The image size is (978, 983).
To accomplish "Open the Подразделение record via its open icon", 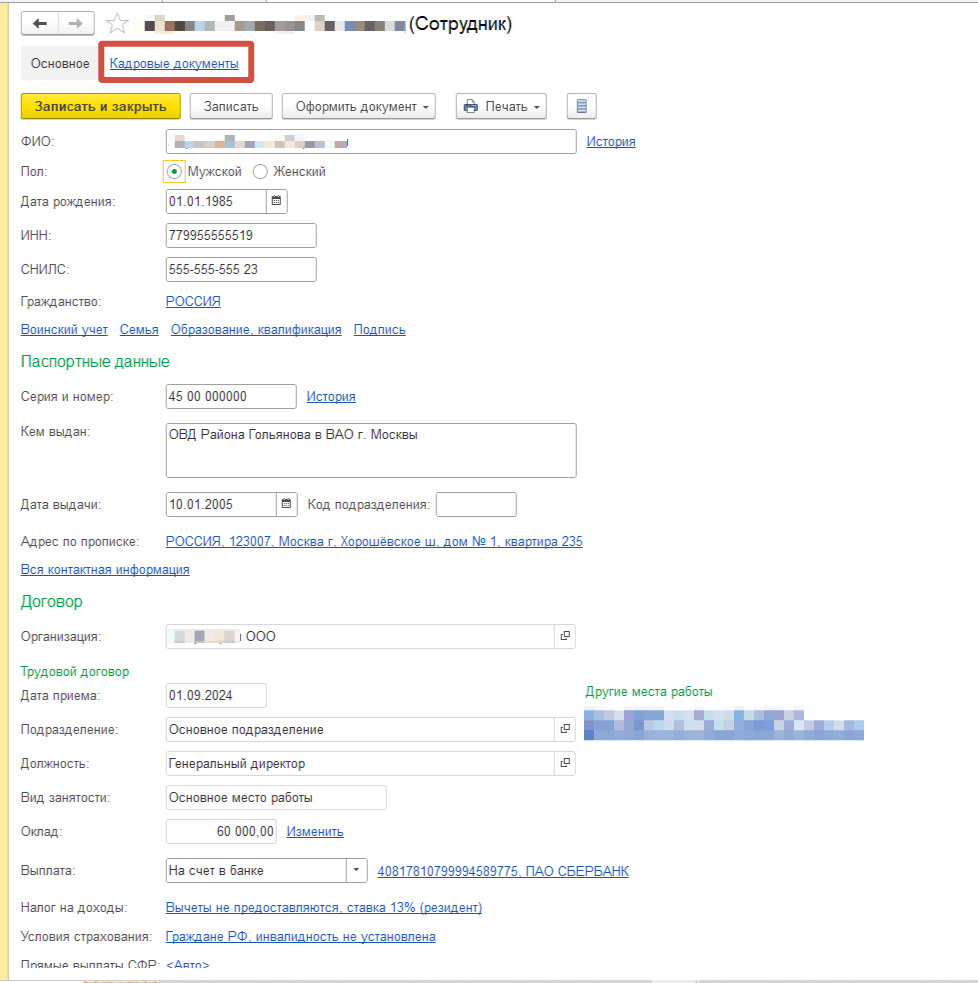I will tap(565, 729).
